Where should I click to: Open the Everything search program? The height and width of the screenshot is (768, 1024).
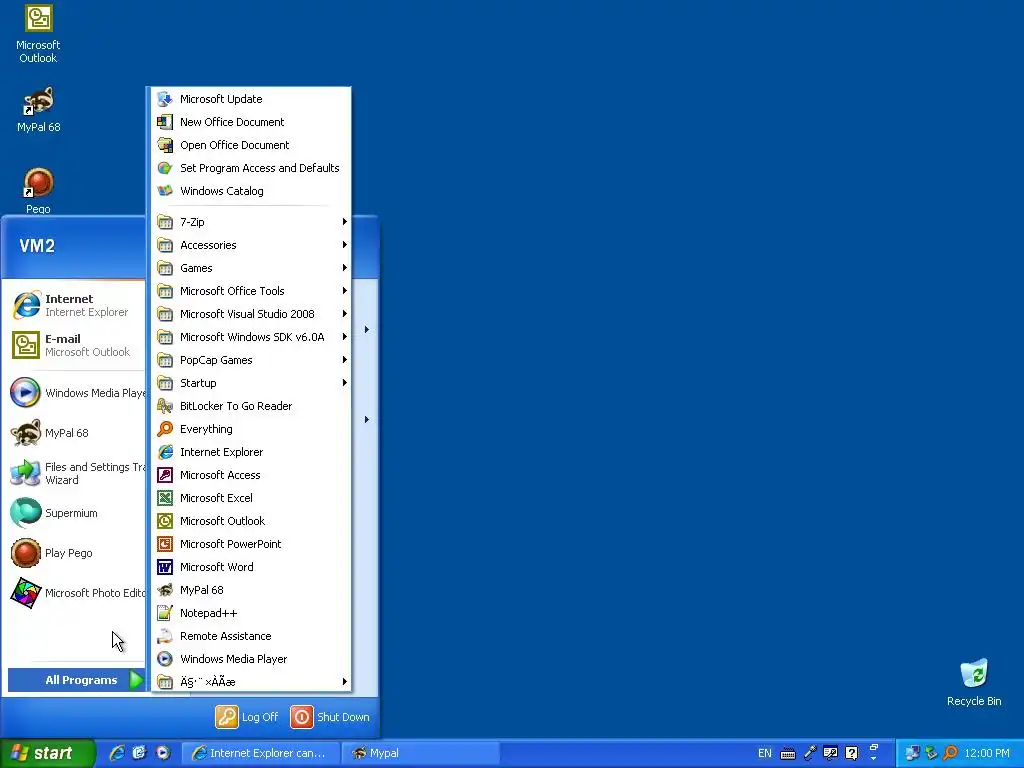[x=249, y=429]
